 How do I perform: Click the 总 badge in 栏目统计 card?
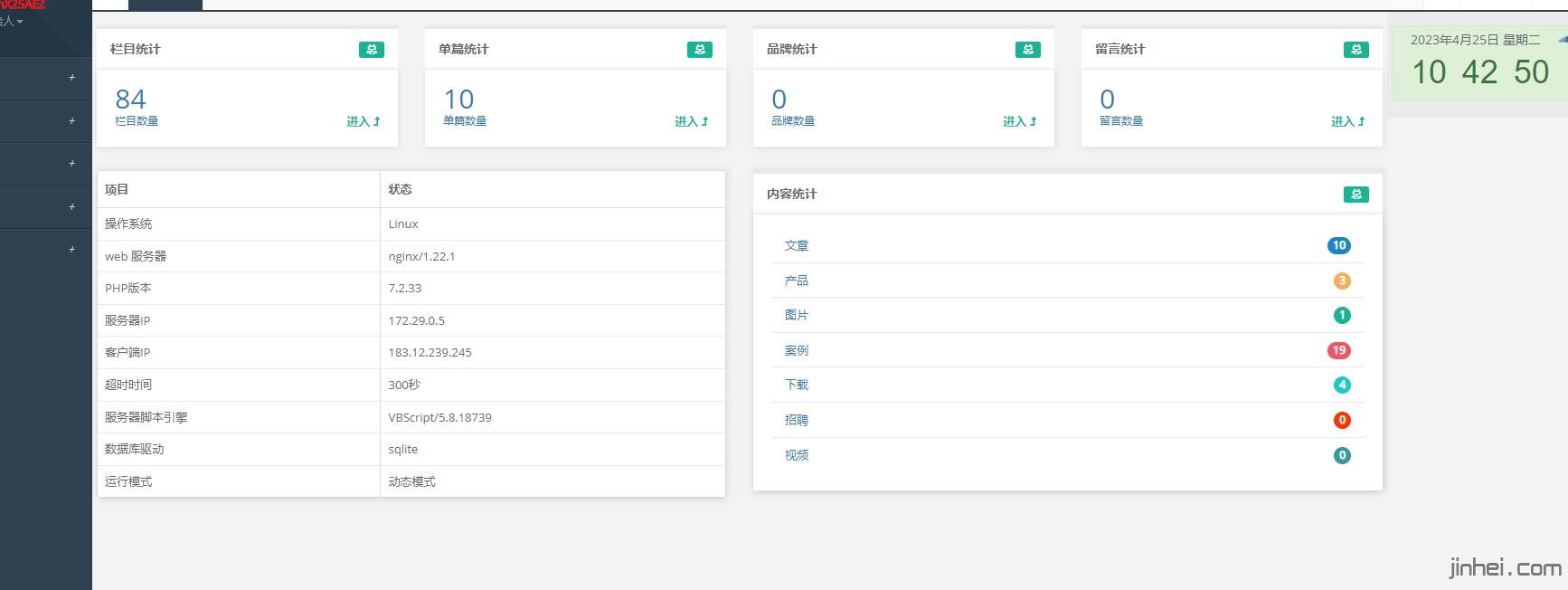point(372,50)
